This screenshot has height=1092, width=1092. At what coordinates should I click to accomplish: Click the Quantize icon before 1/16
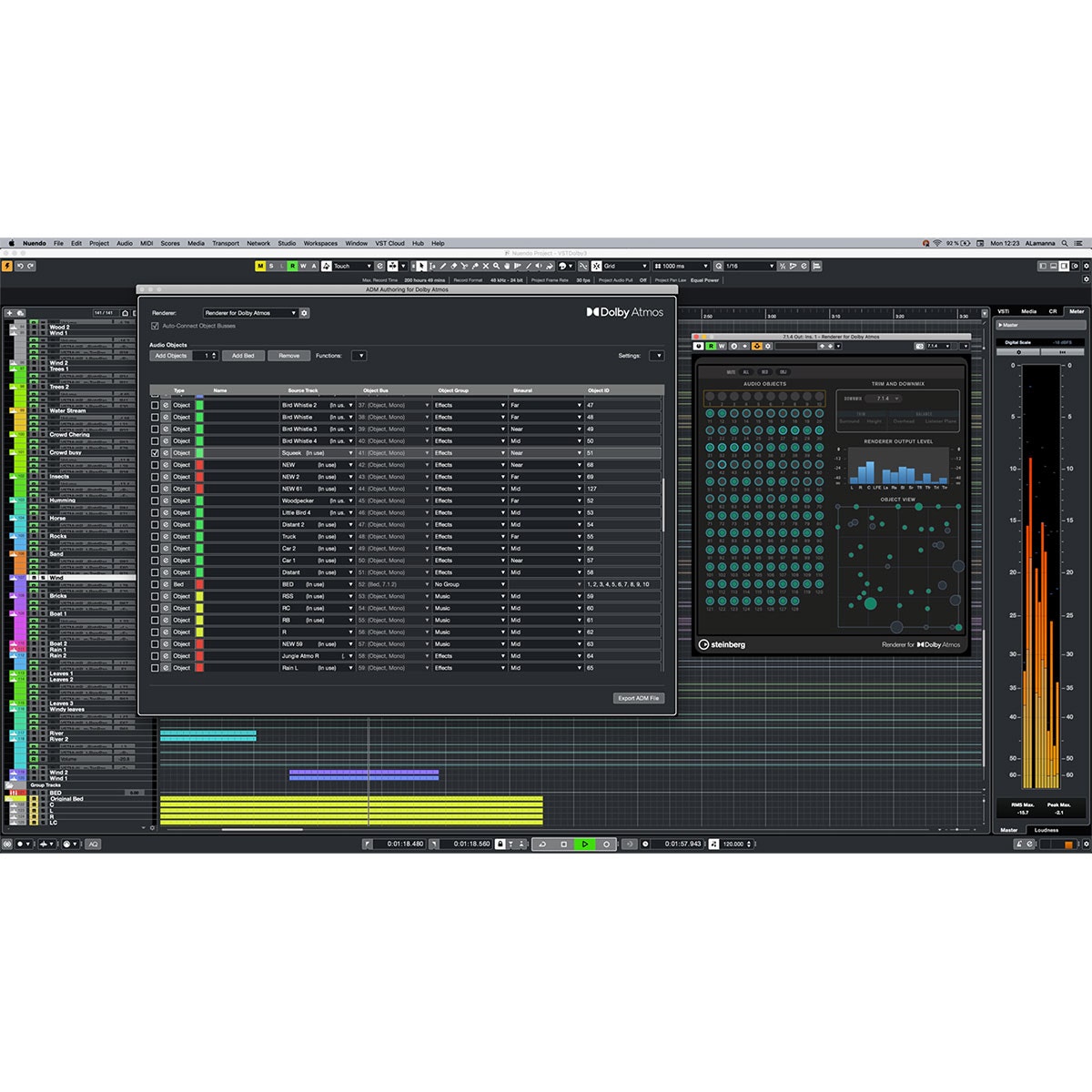point(720,266)
